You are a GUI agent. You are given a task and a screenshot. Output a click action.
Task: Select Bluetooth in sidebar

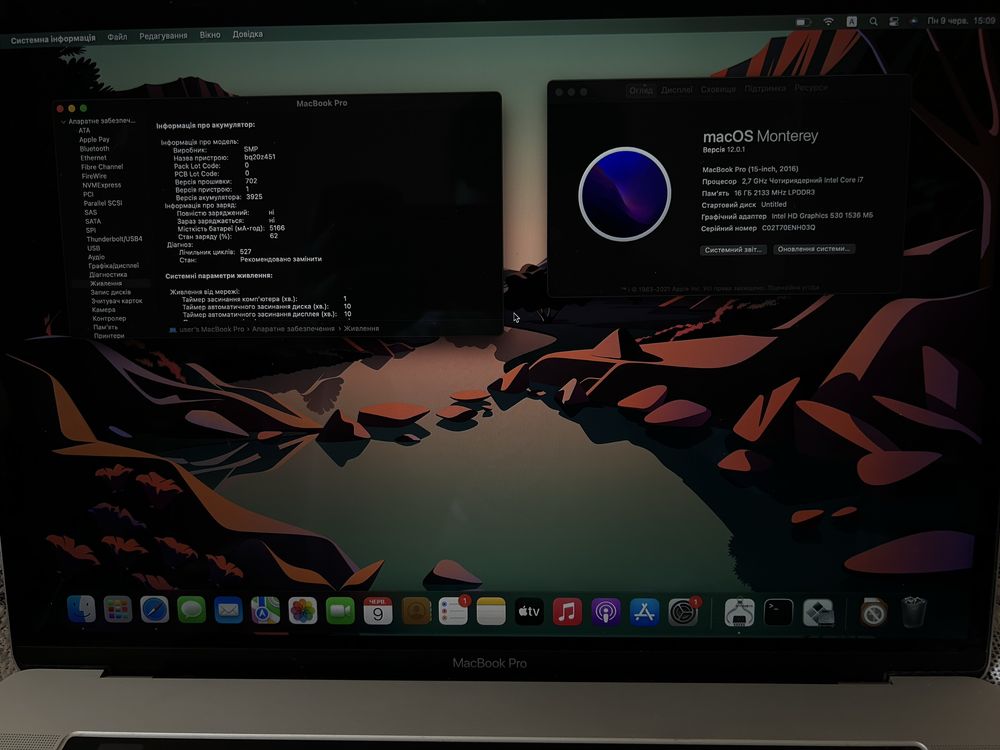[x=94, y=149]
